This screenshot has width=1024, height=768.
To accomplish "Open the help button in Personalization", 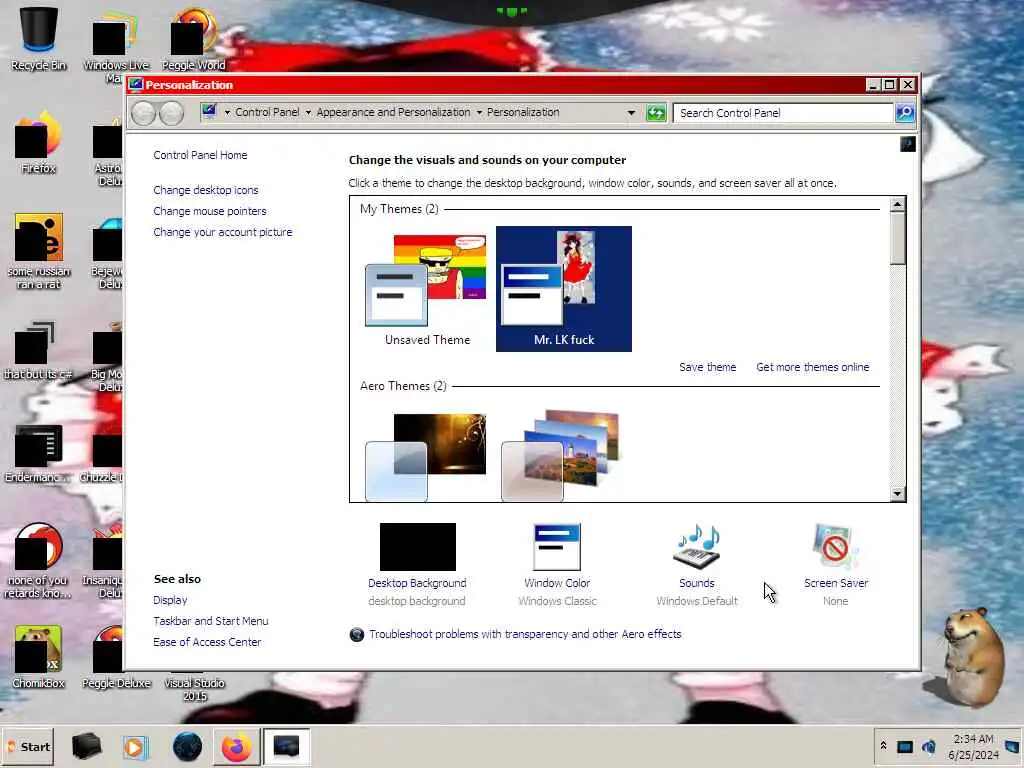I will (x=908, y=144).
